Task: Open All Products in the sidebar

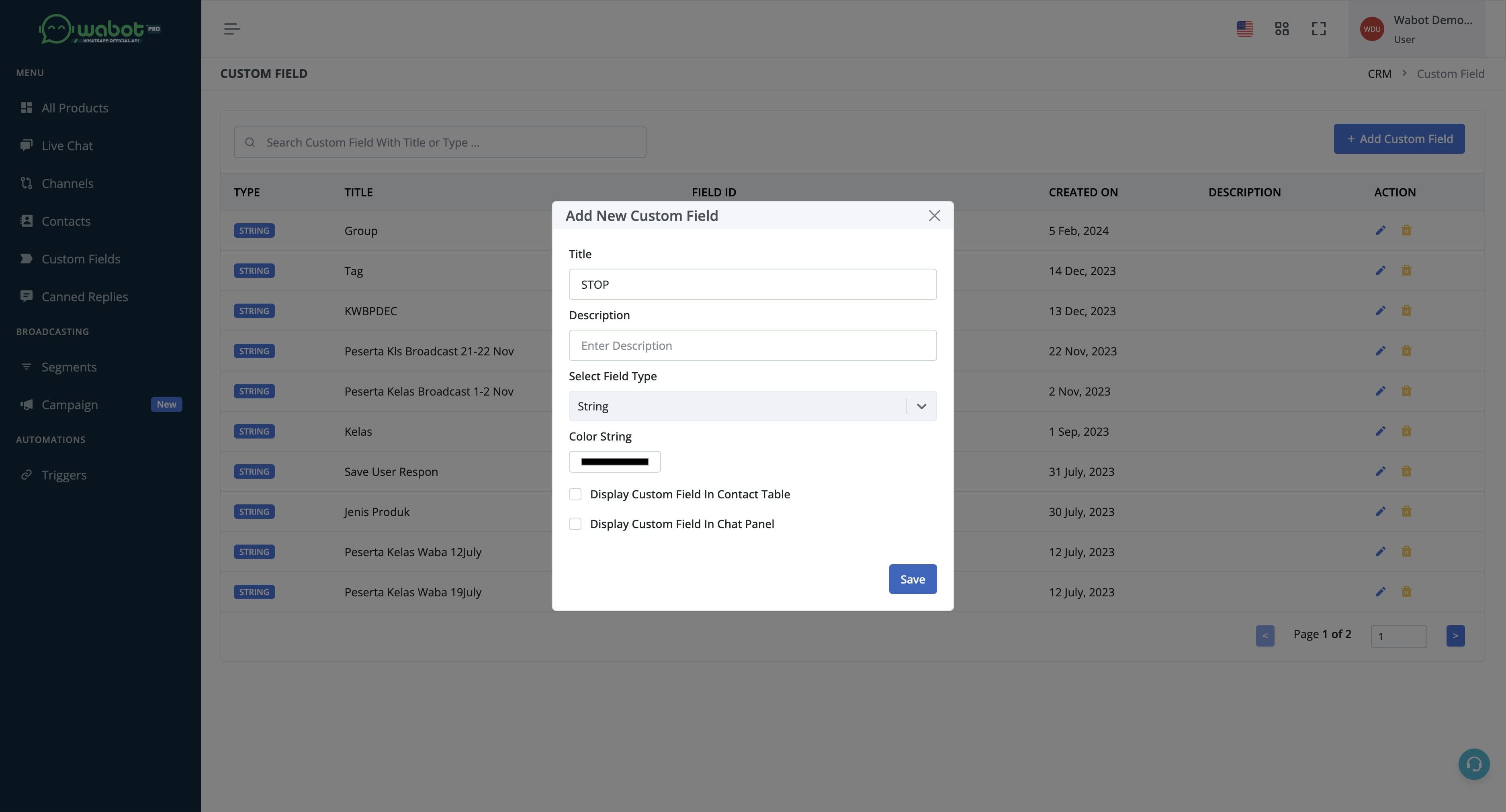Action: pyautogui.click(x=75, y=108)
